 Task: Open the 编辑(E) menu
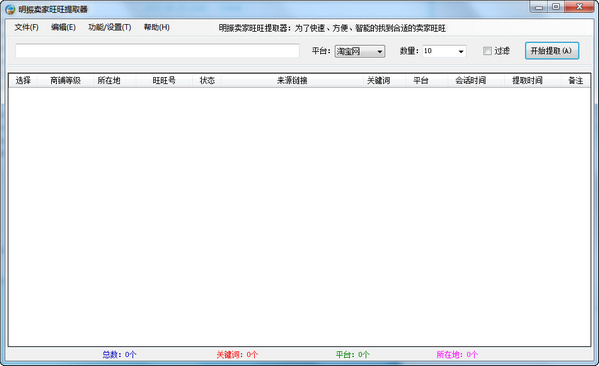pos(63,27)
